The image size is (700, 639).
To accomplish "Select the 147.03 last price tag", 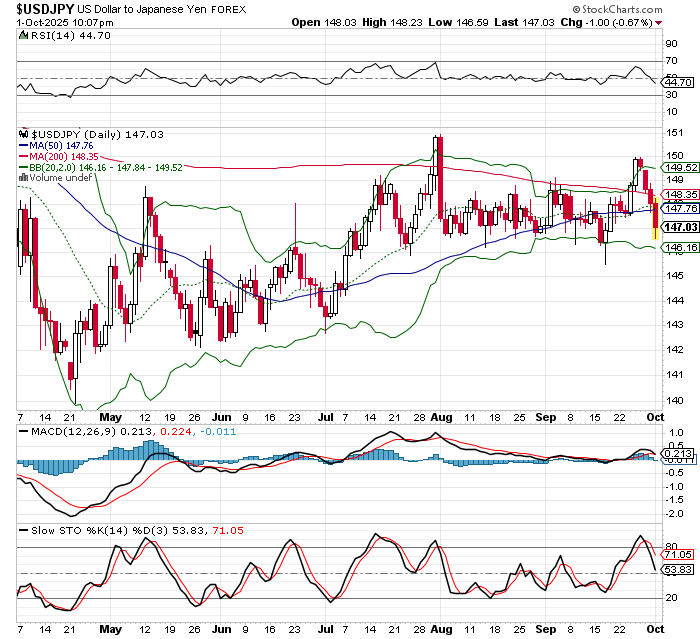I will (x=678, y=228).
